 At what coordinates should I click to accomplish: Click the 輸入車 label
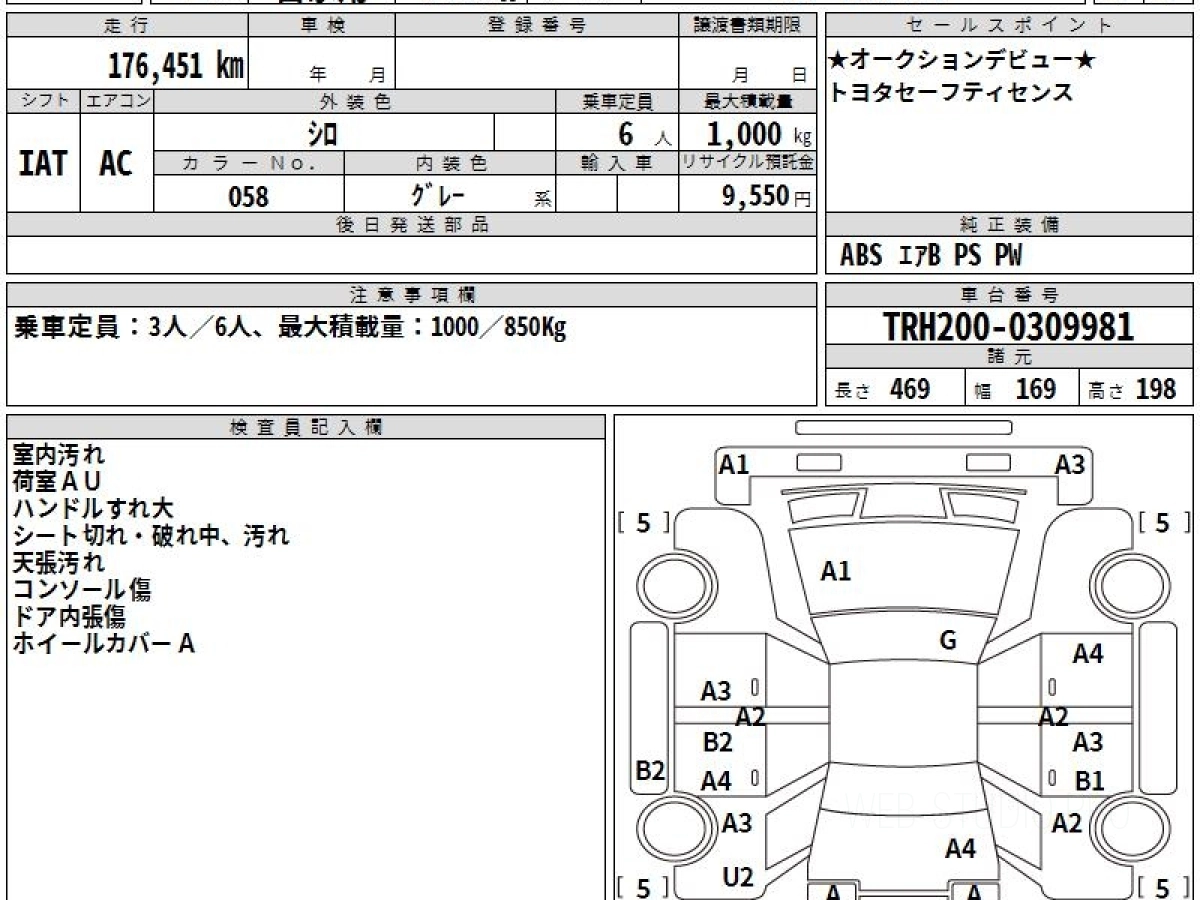tap(617, 163)
